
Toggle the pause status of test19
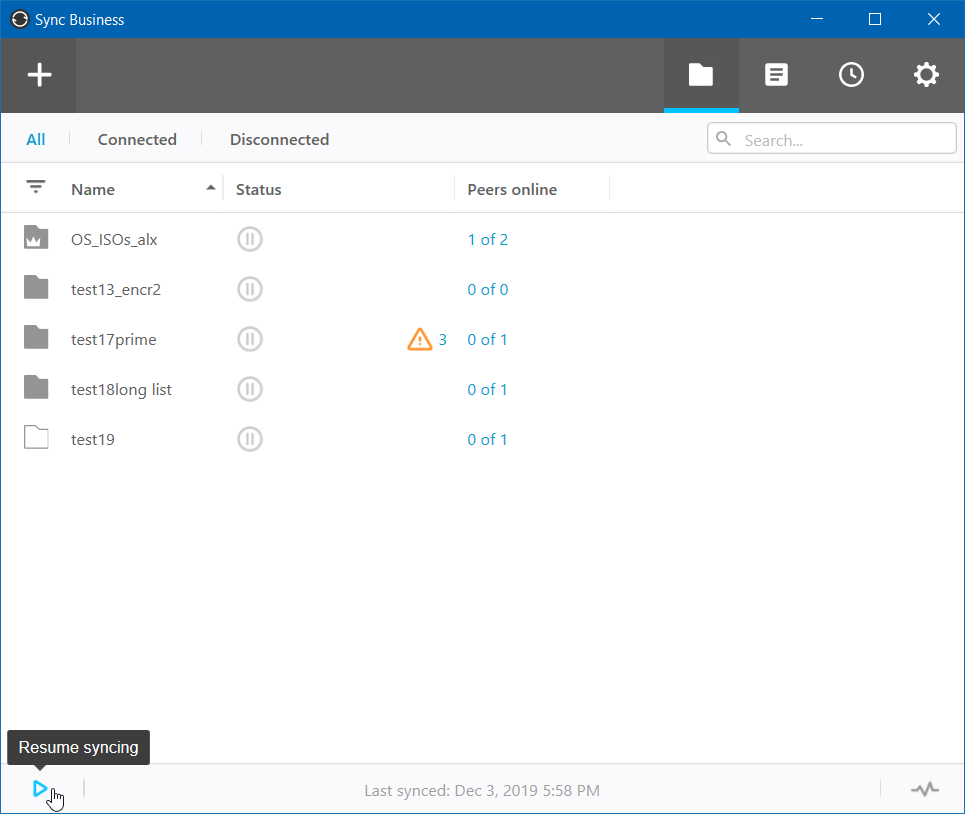pyautogui.click(x=250, y=439)
